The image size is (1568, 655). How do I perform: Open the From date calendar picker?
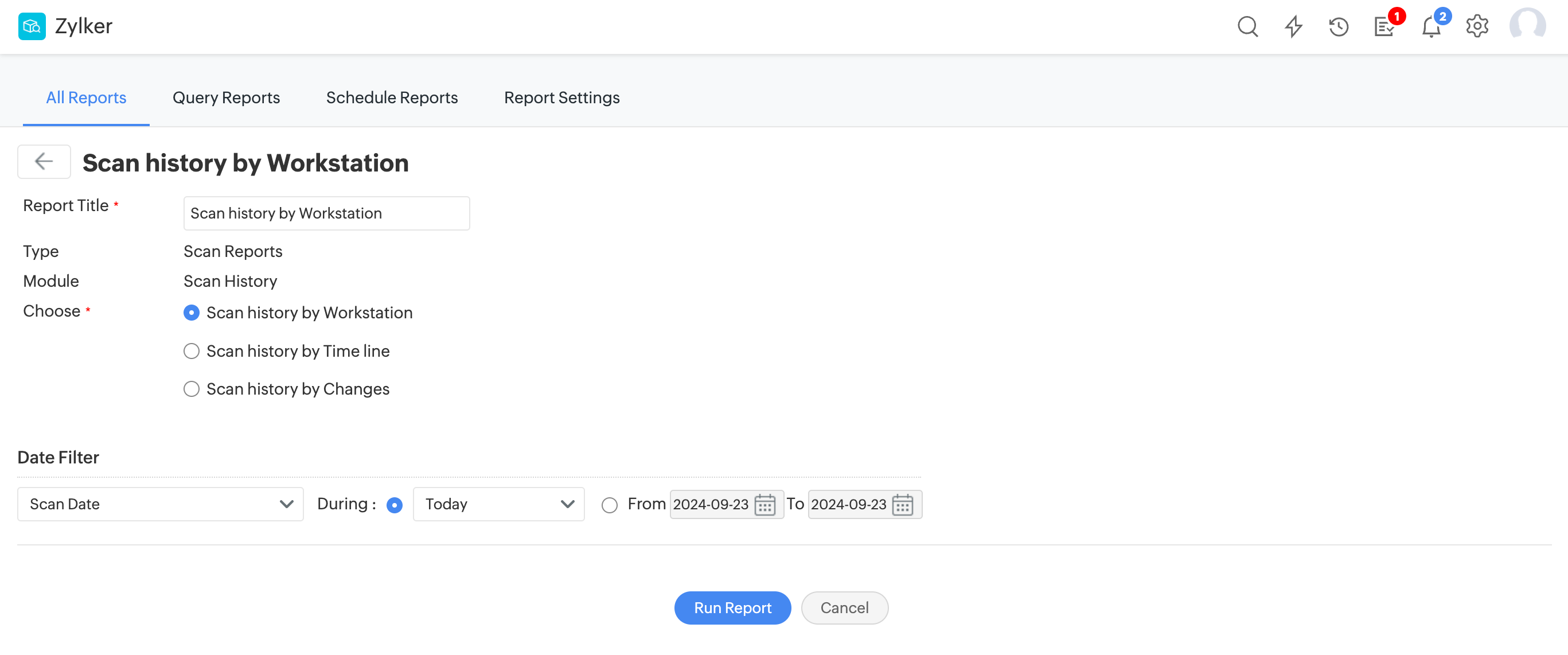(765, 505)
